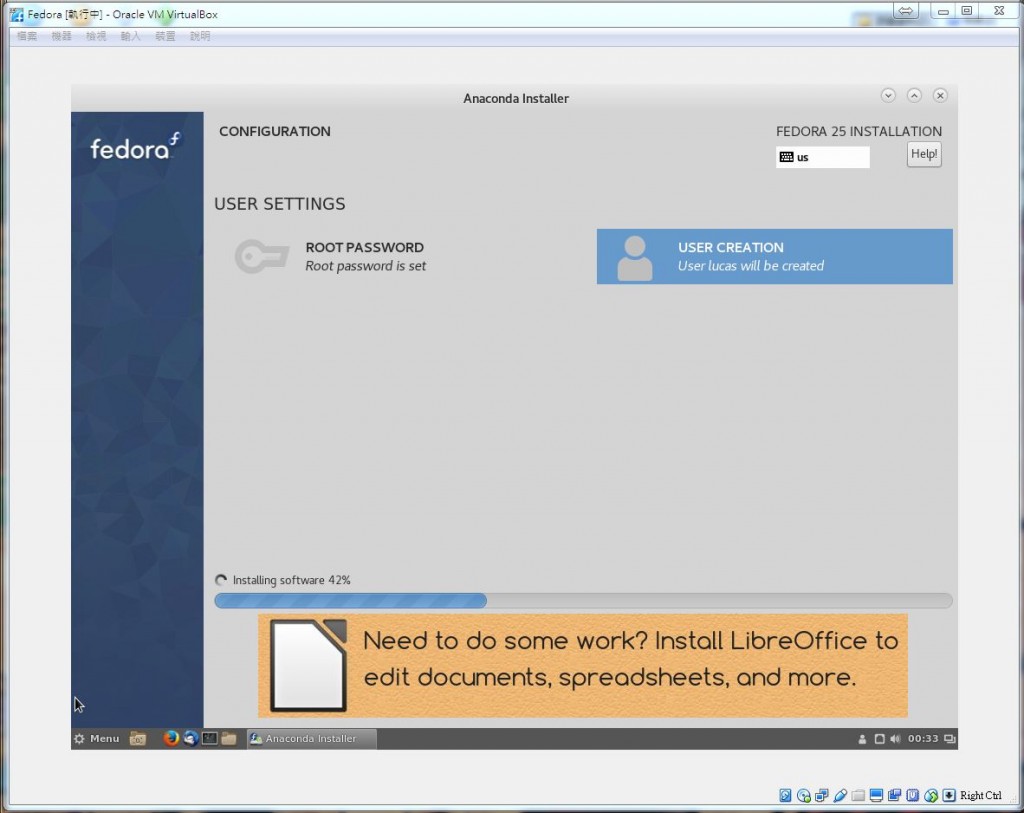
Task: Click the square notification icon in guest tray
Action: click(x=879, y=739)
